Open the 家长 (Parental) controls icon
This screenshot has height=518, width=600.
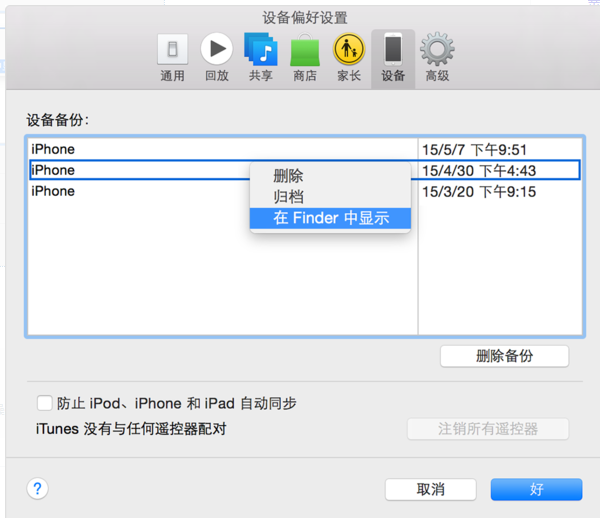pos(349,57)
